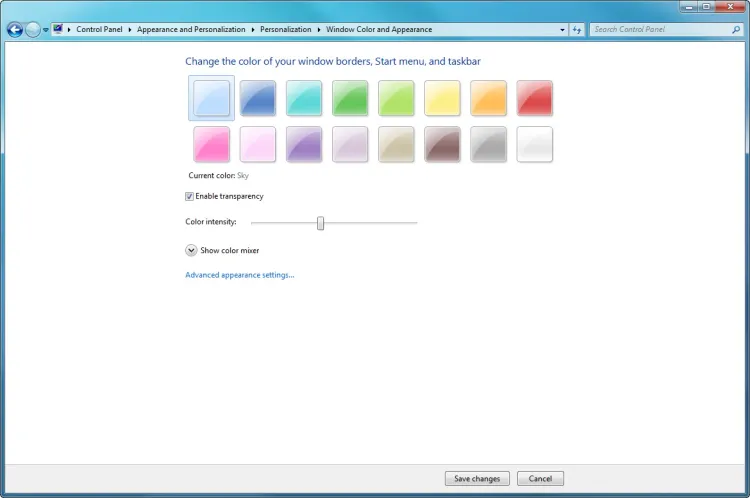Image resolution: width=750 pixels, height=498 pixels.
Task: Disable the Enable transparency checkbox
Action: [190, 196]
